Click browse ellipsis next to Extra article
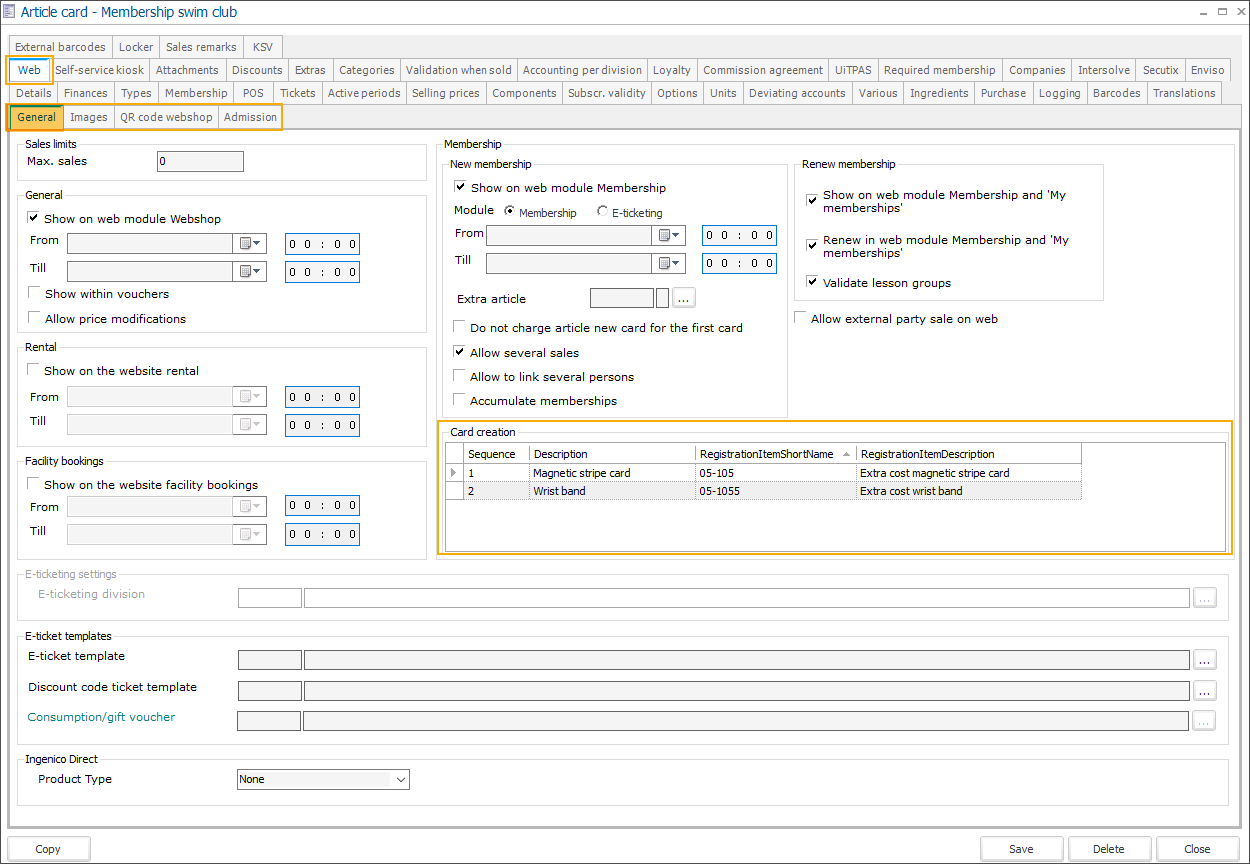The width and height of the screenshot is (1250, 864). pos(684,298)
